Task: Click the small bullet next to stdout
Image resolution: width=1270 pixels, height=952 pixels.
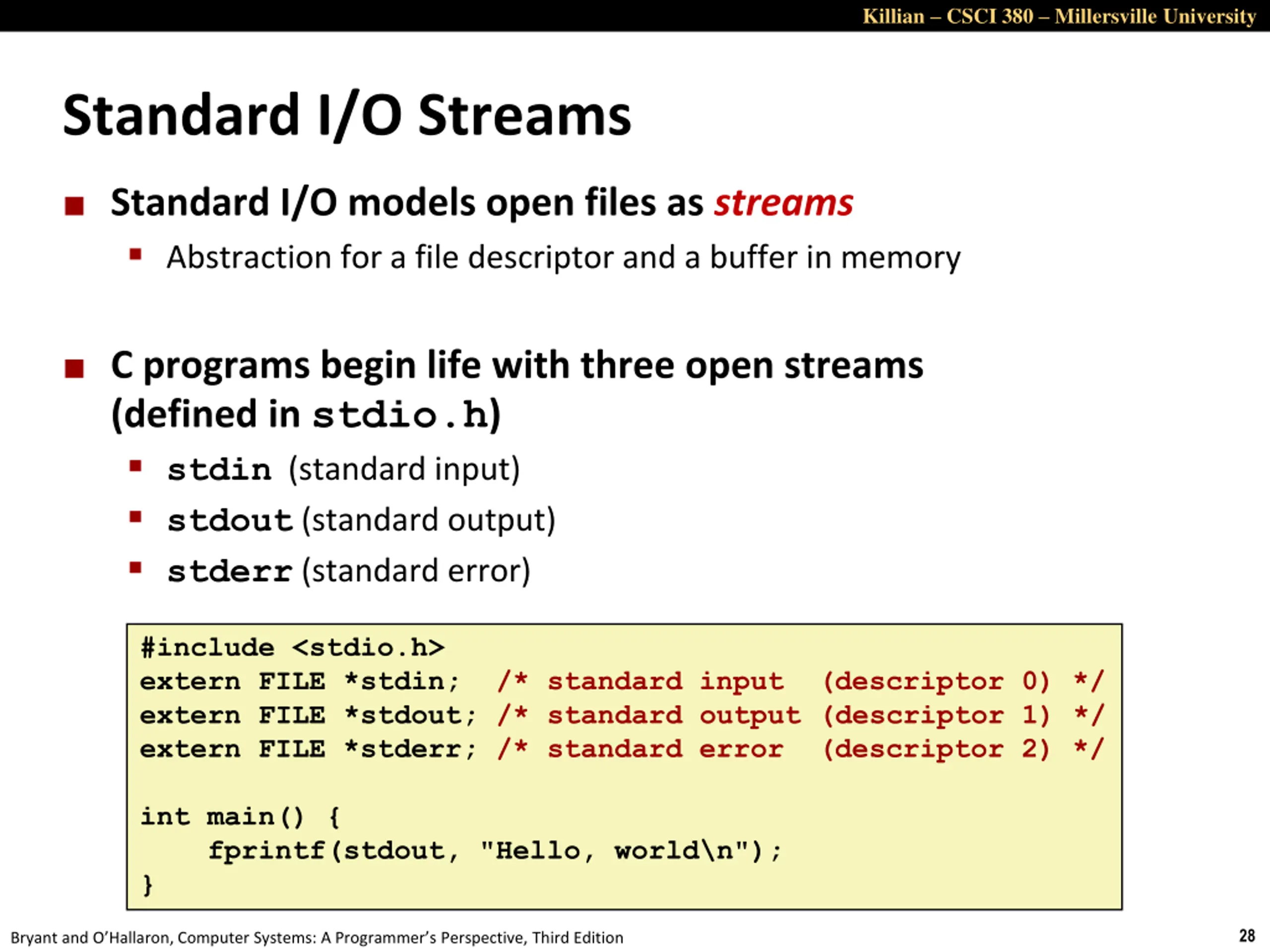Action: (135, 517)
